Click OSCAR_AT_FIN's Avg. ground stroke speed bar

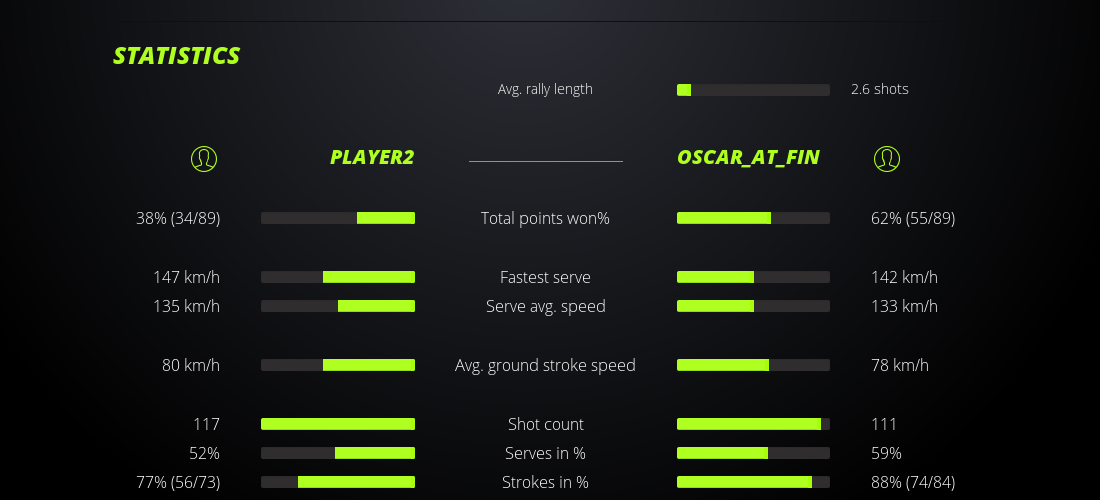click(753, 365)
